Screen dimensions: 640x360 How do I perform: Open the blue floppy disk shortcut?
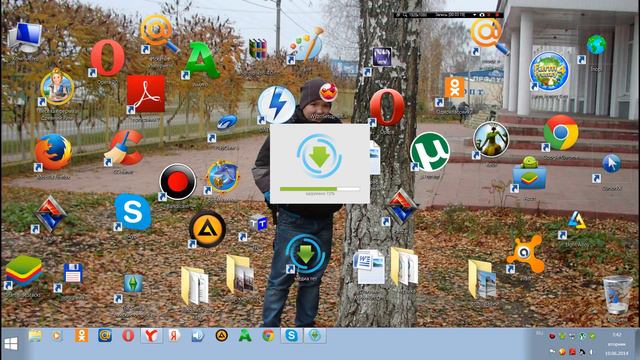pyautogui.click(x=73, y=273)
